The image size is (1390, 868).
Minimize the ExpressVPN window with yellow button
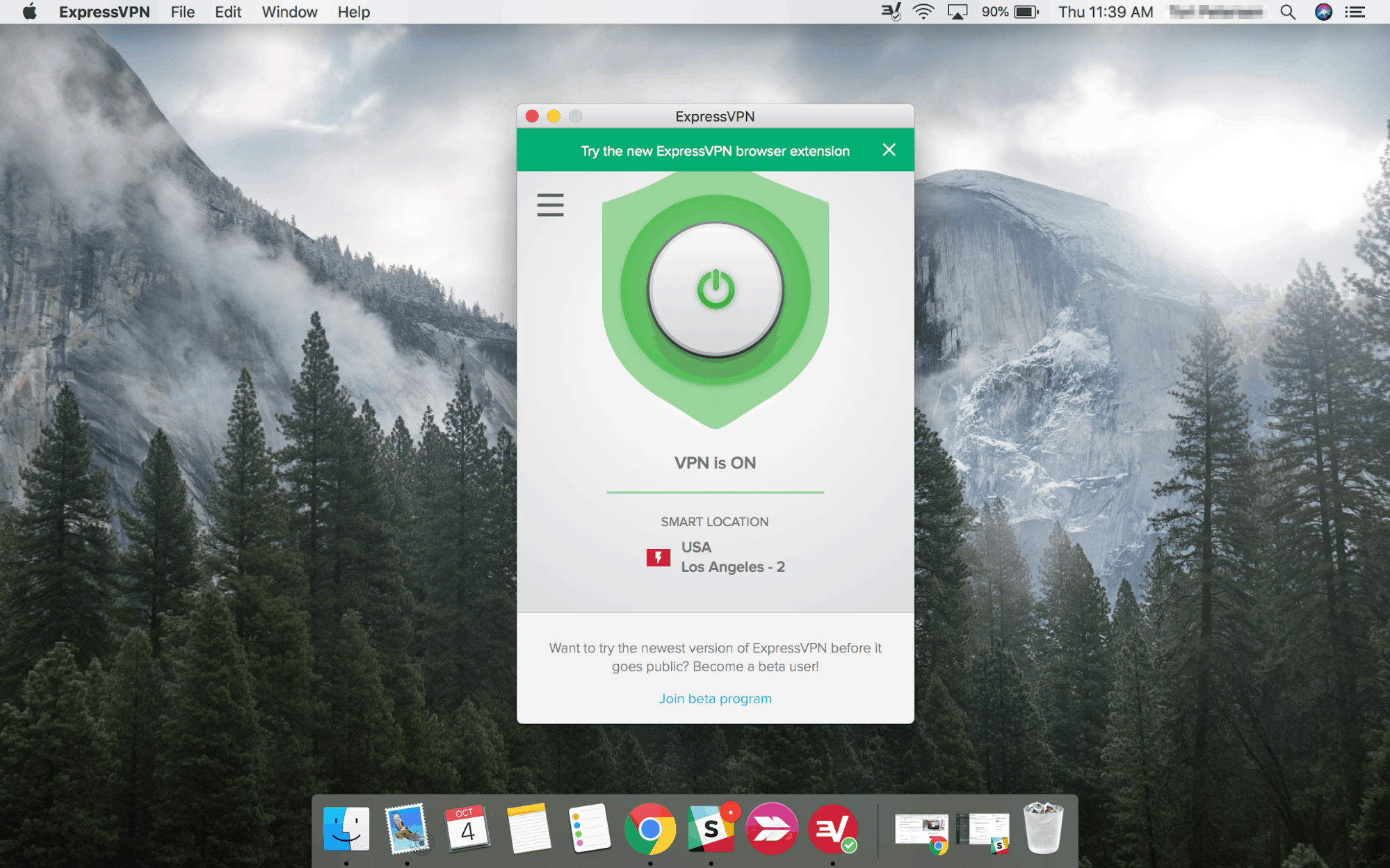553,116
